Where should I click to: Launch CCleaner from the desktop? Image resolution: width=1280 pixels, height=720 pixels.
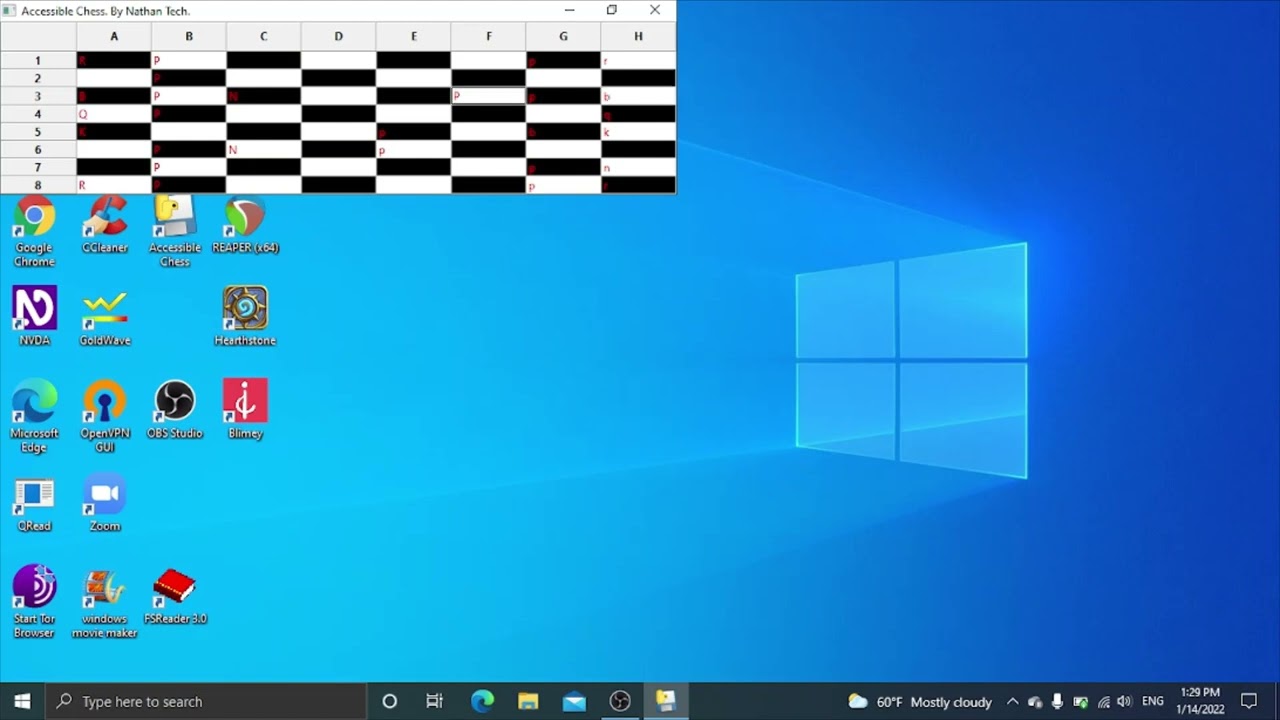[x=105, y=225]
